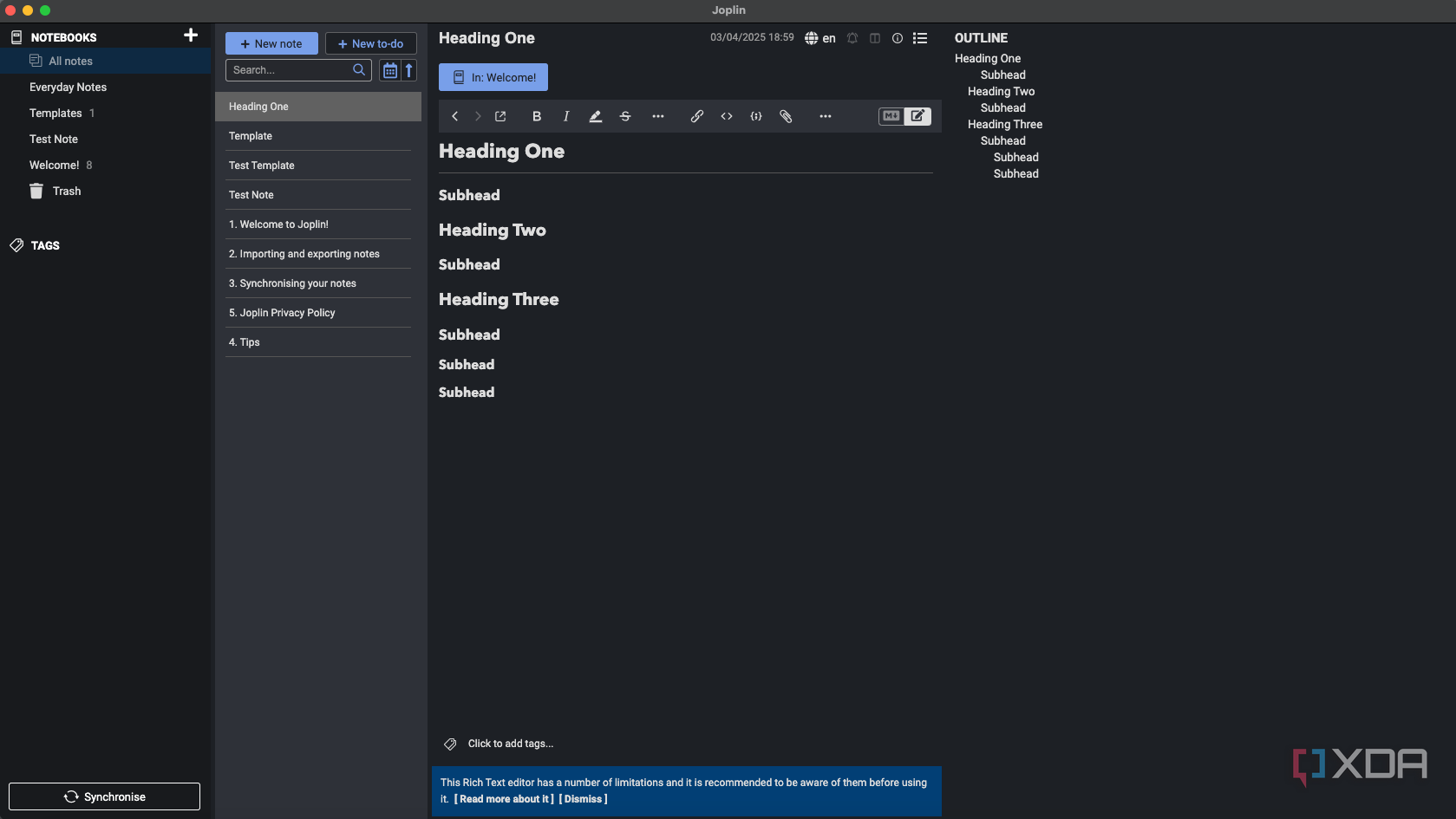Select Template note in list
1456x819 pixels.
tap(318, 136)
